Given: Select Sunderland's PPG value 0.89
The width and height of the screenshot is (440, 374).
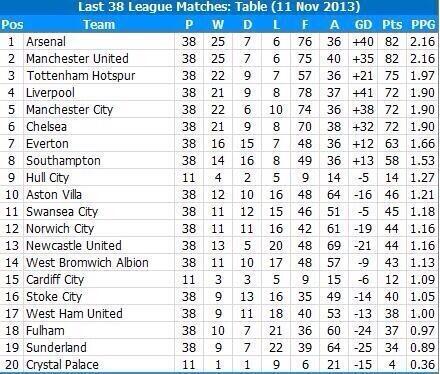Looking at the screenshot, I should (x=423, y=348).
